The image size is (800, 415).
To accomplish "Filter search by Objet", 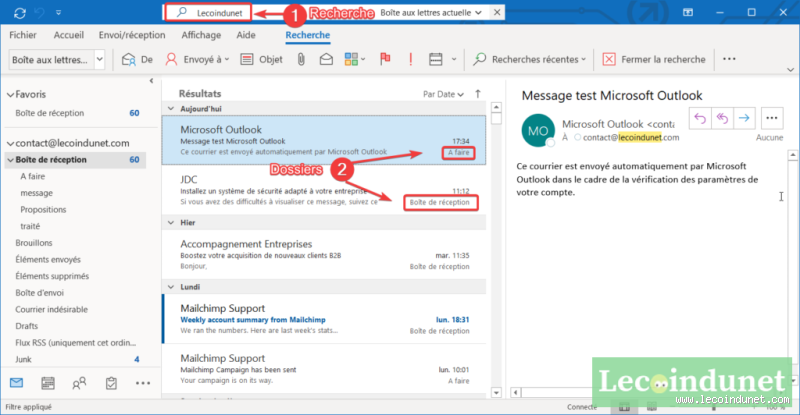I will point(261,60).
